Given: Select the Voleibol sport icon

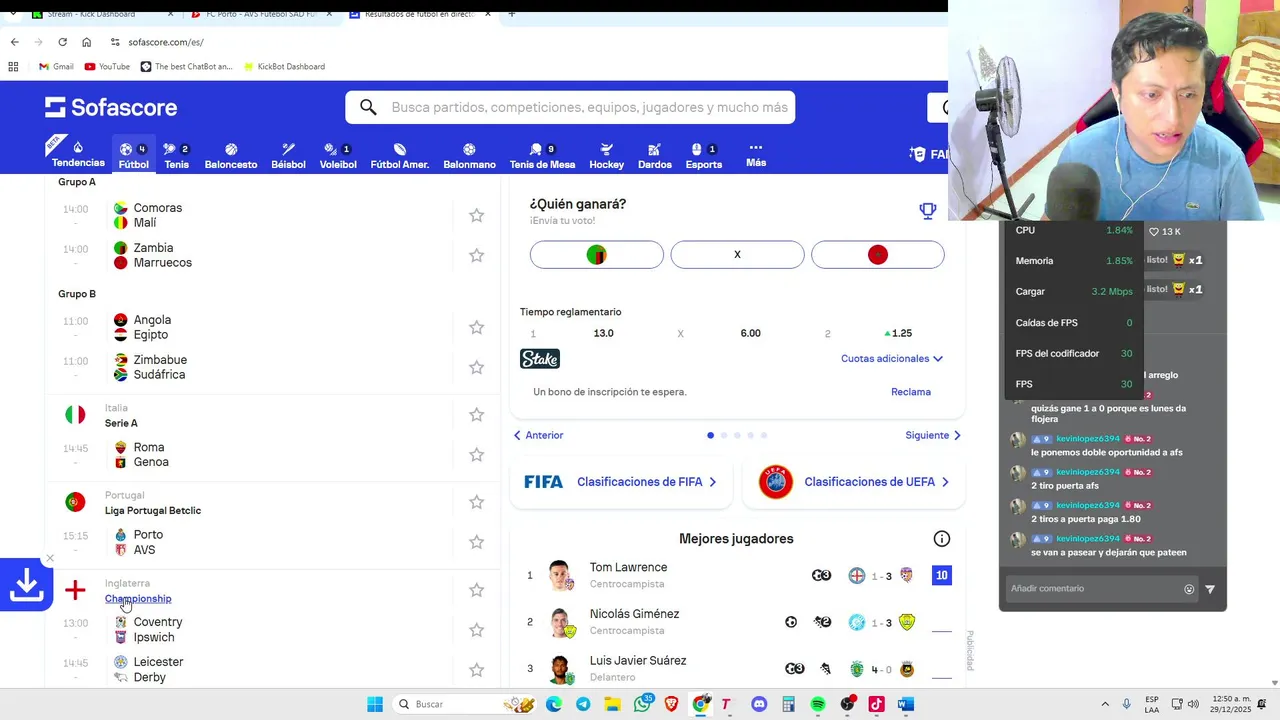Looking at the screenshot, I should (x=338, y=155).
